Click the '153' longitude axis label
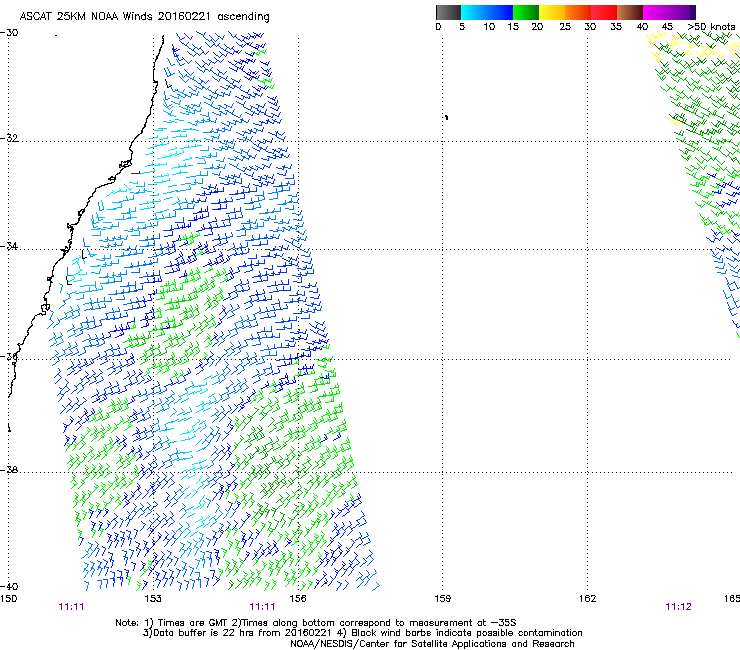The height and width of the screenshot is (650, 740). click(x=153, y=599)
